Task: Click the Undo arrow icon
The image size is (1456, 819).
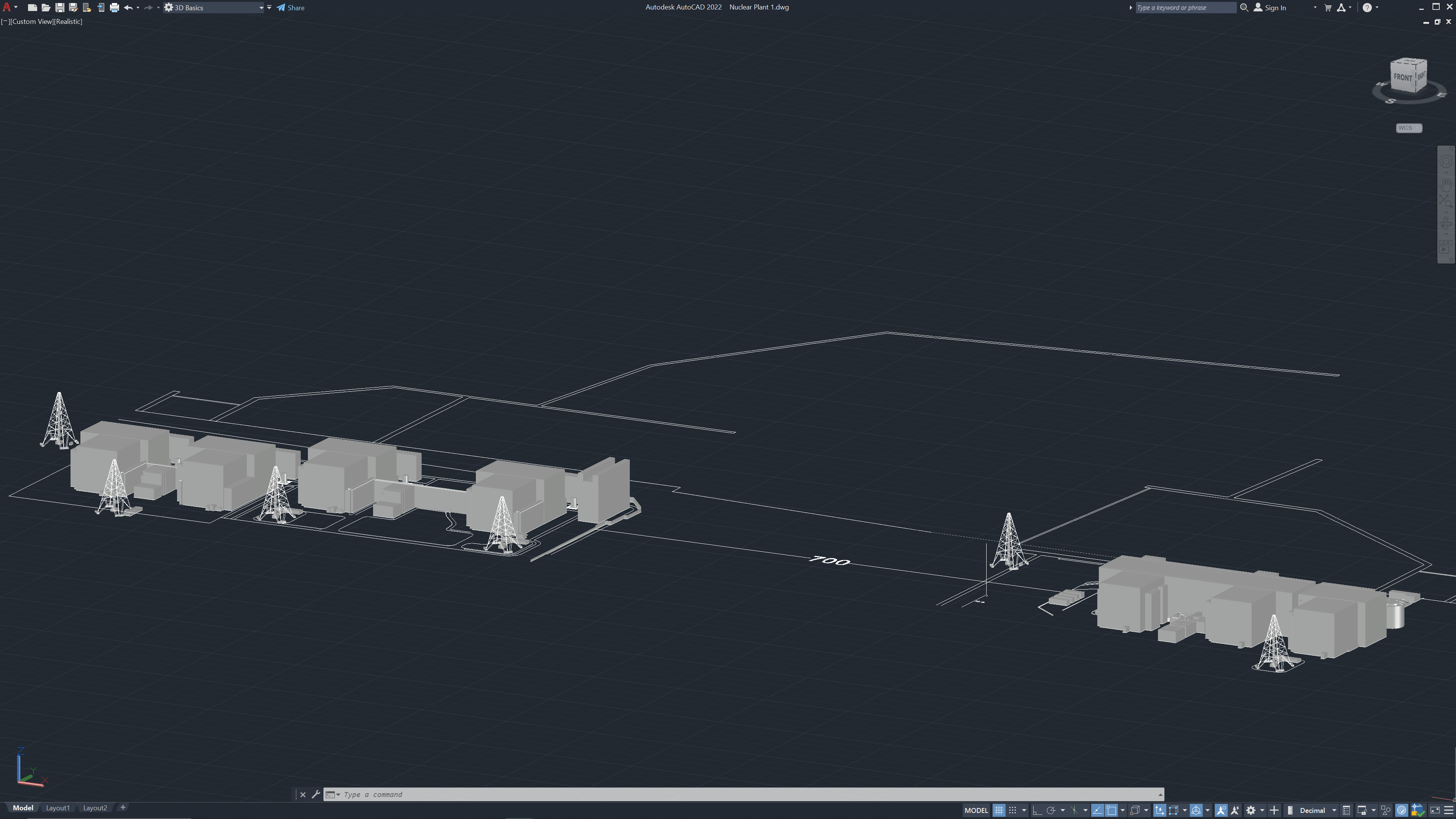Action: tap(128, 7)
